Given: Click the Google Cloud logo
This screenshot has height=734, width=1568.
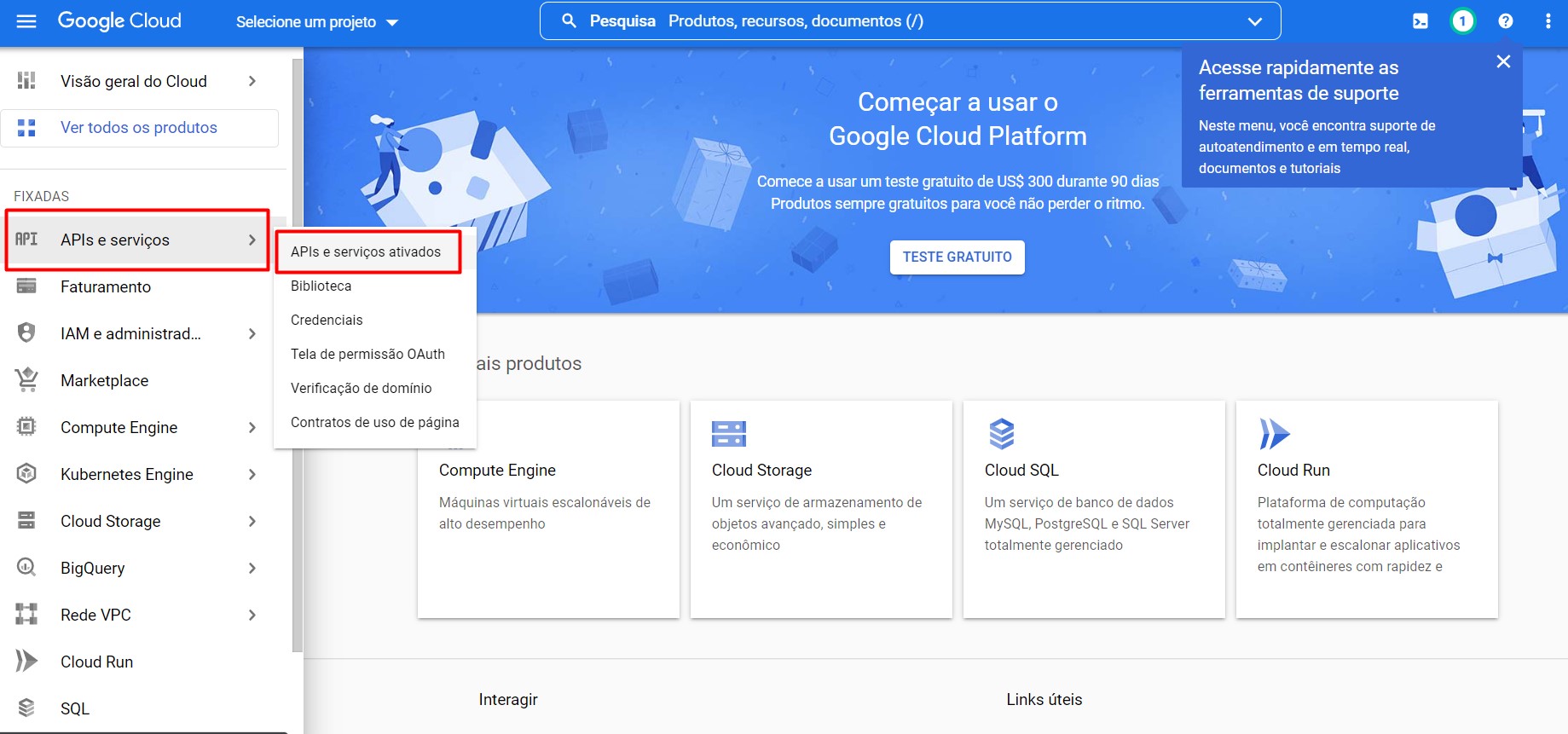Looking at the screenshot, I should (119, 21).
